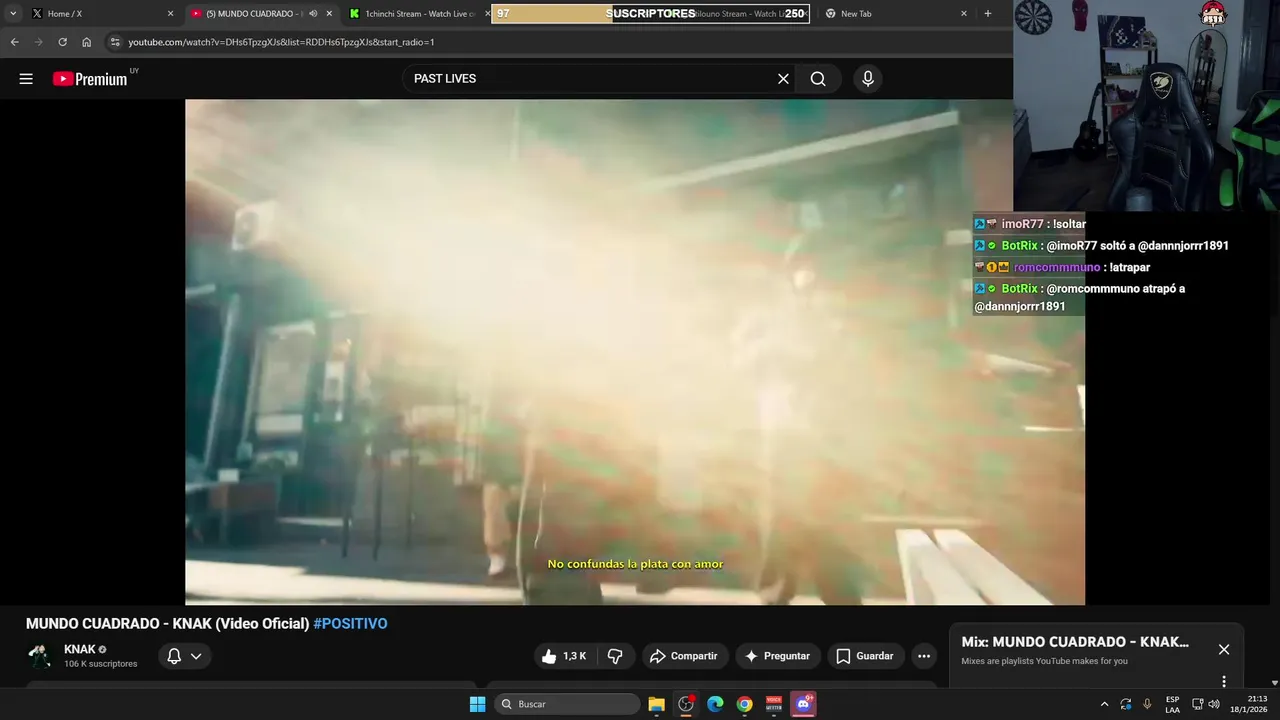1280x720 pixels.
Task: Start voice search with microphone
Action: click(x=868, y=79)
